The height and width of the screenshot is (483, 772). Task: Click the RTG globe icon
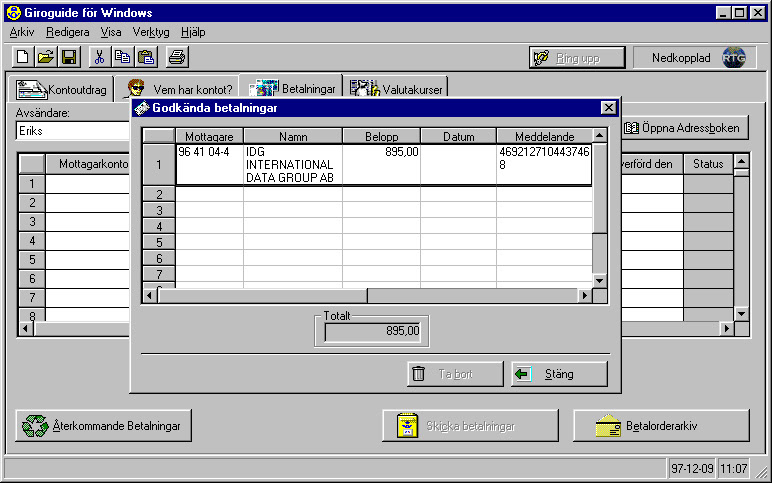click(734, 58)
